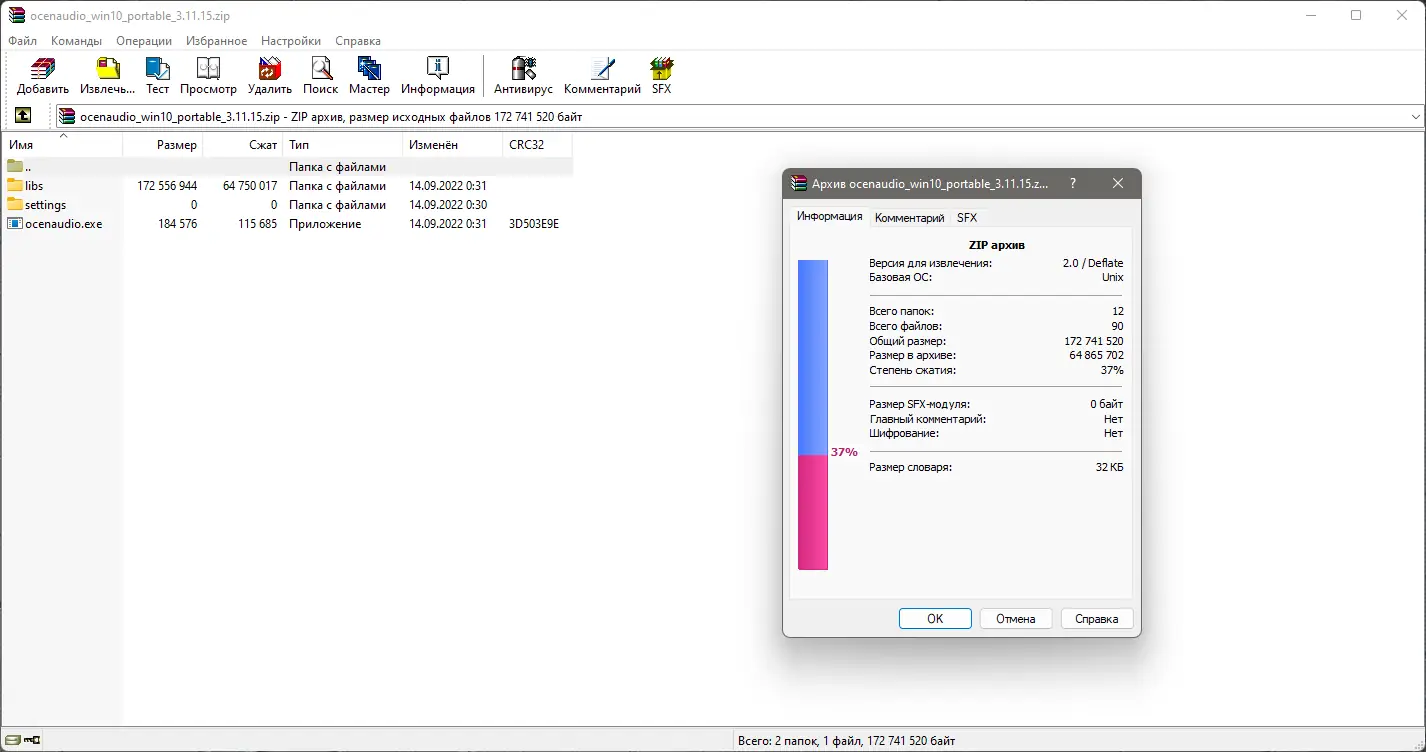The height and width of the screenshot is (752, 1426).
Task: Open the Комментарий toolbar tool
Action: pyautogui.click(x=602, y=69)
